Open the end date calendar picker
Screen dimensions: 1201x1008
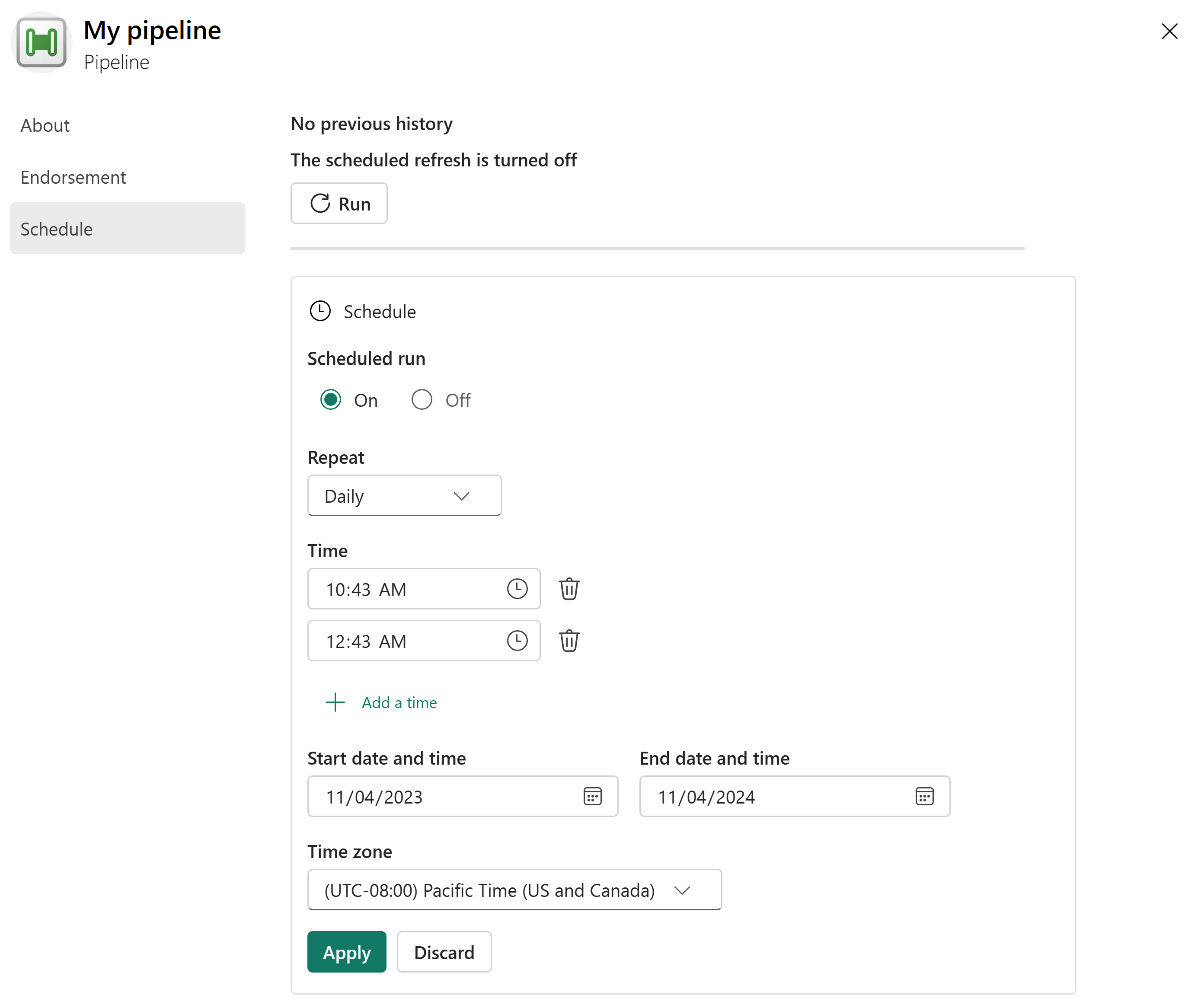point(925,797)
